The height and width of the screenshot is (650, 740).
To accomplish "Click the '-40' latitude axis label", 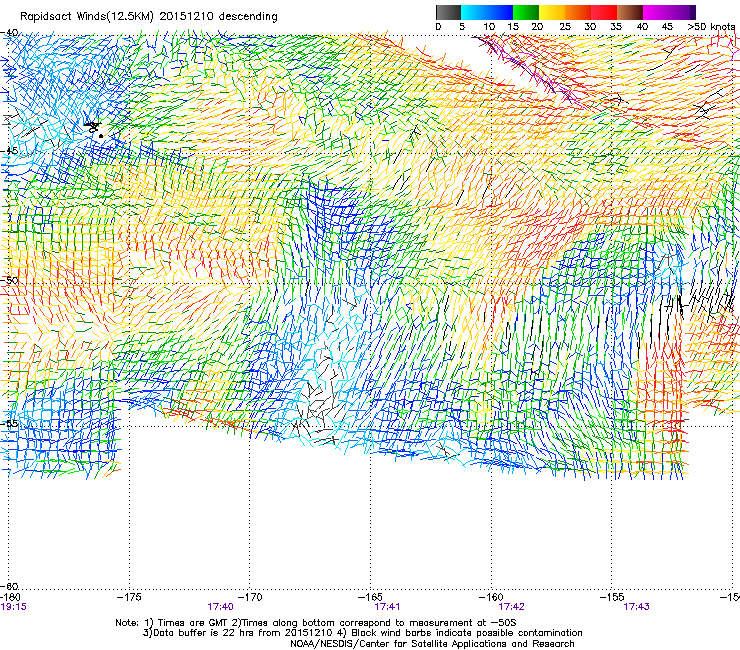I will (x=9, y=33).
